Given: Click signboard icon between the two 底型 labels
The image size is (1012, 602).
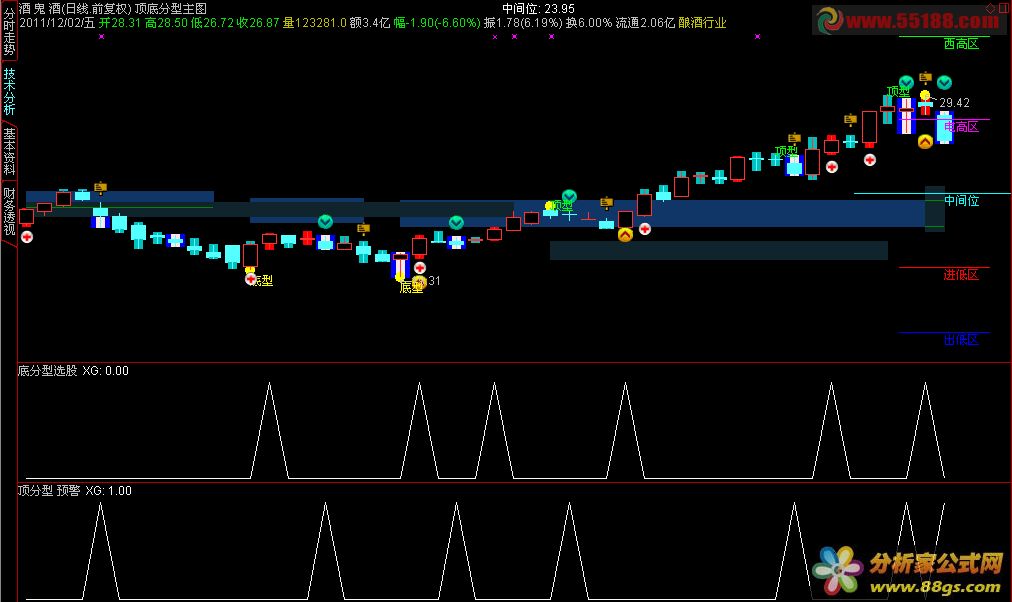Looking at the screenshot, I should pyautogui.click(x=363, y=228).
